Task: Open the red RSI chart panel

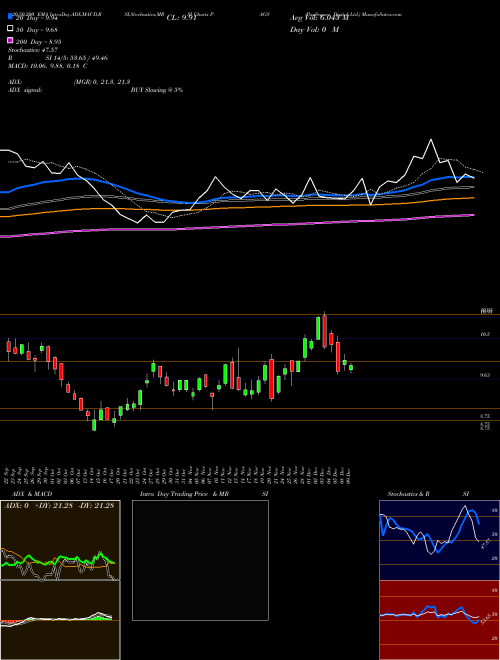Action: [x=439, y=620]
